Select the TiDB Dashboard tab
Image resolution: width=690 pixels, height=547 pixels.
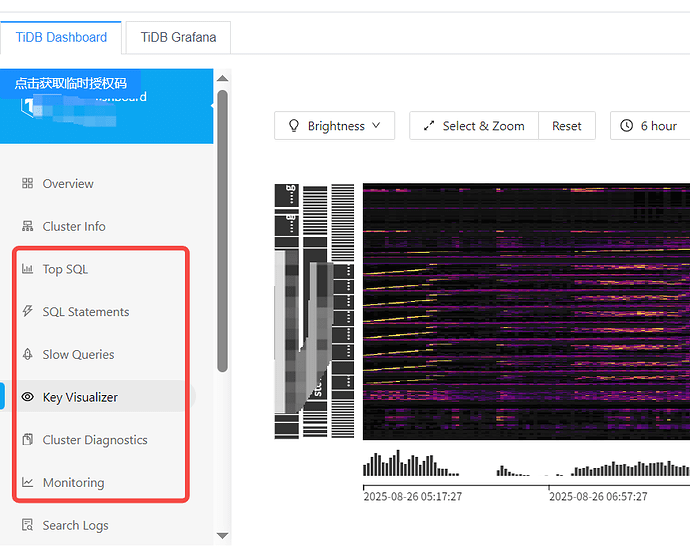point(61,38)
